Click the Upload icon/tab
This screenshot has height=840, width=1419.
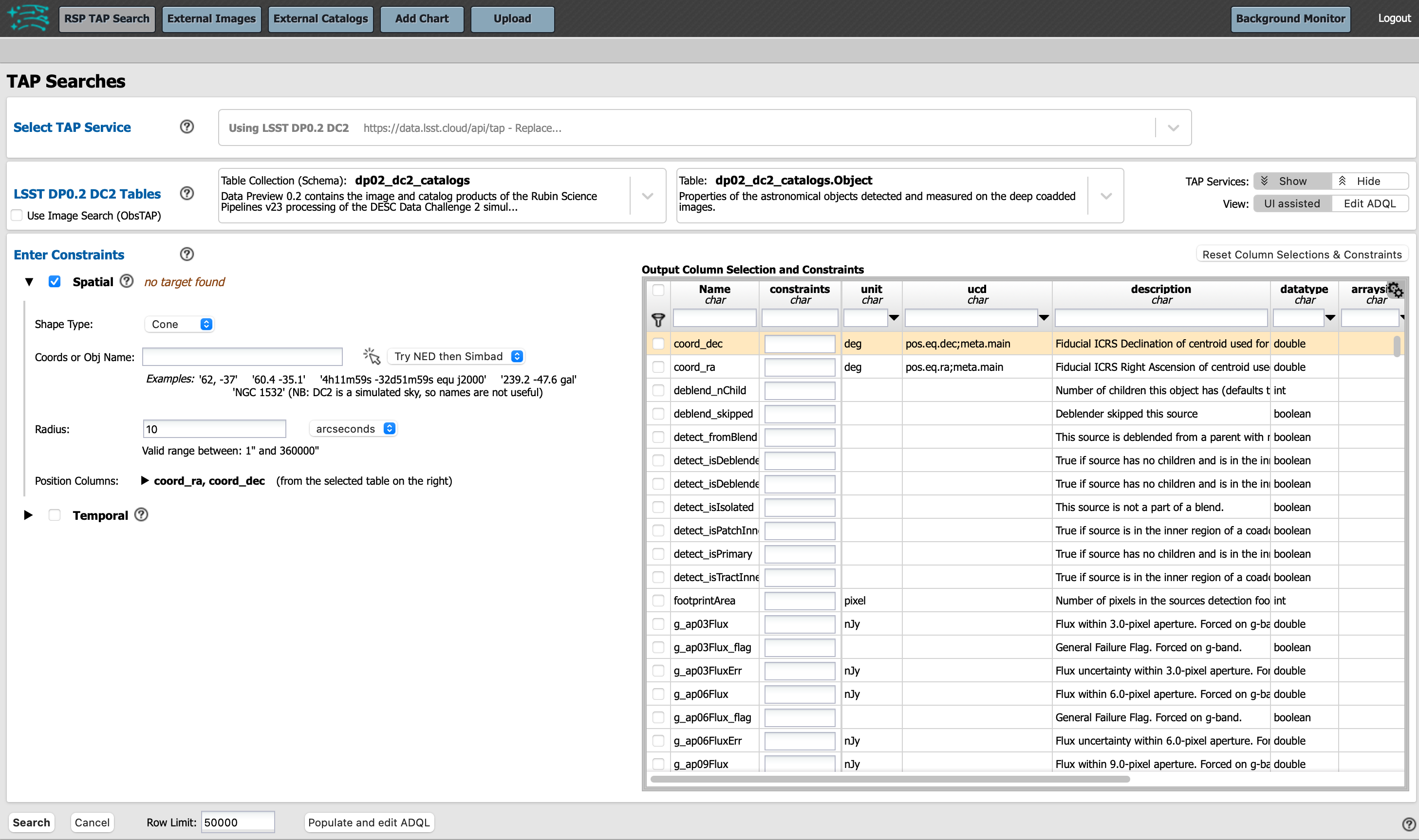click(x=510, y=17)
